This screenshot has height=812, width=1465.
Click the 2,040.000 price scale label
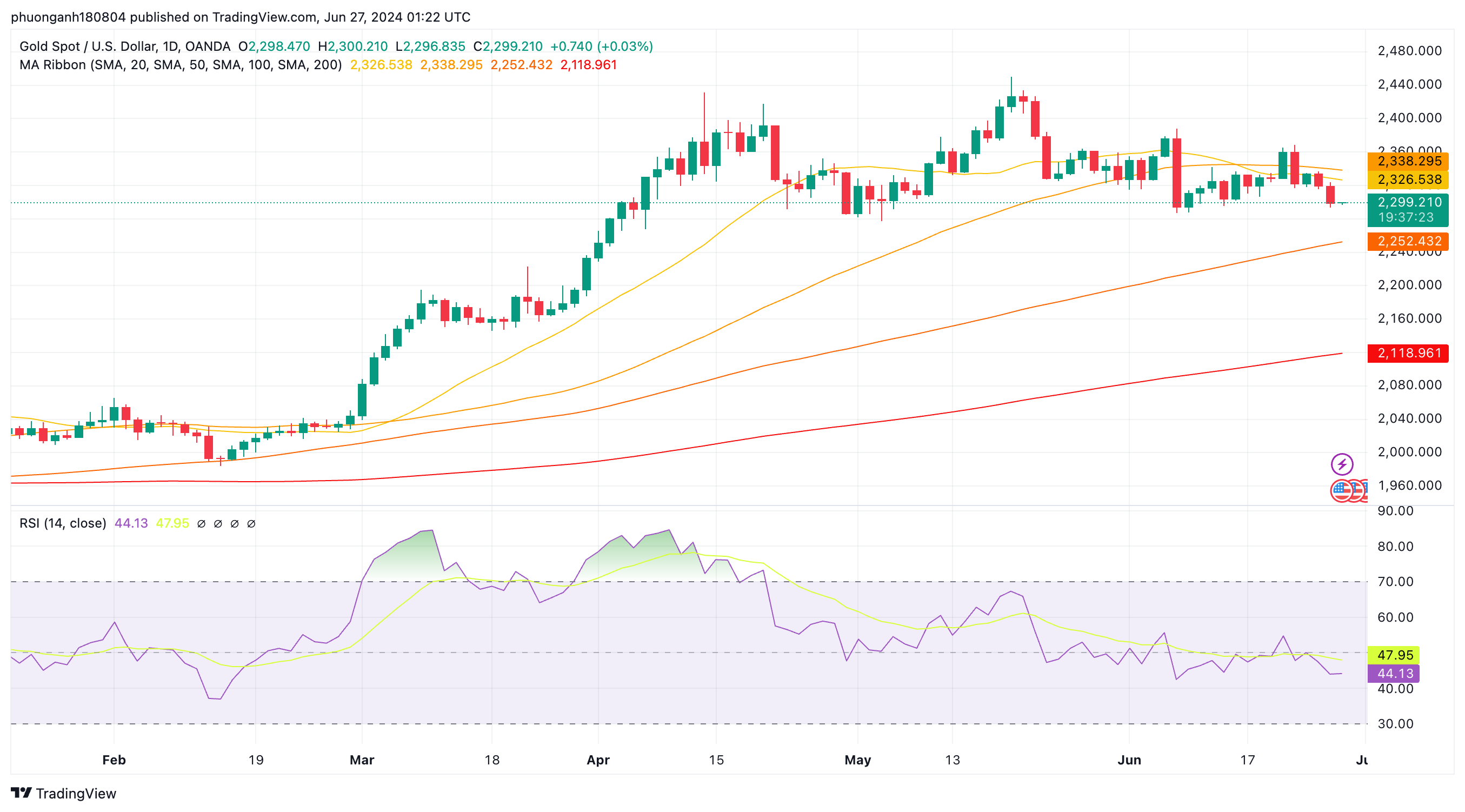tap(1409, 418)
